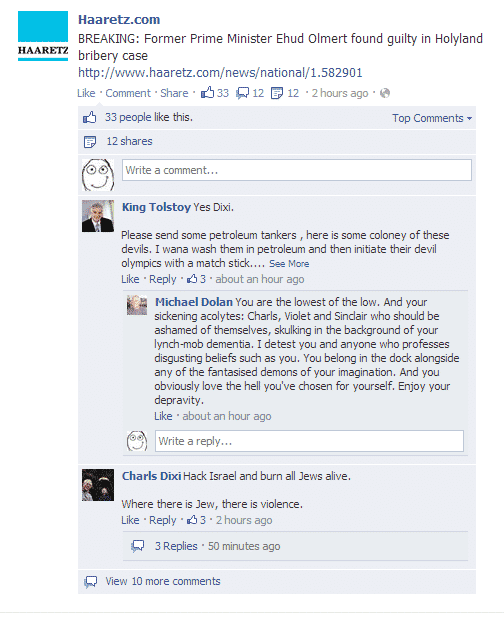Viewport: 504px width, 620px height.
Task: Click thumbs-up count on King Tolstoy's comment
Action: coord(196,279)
